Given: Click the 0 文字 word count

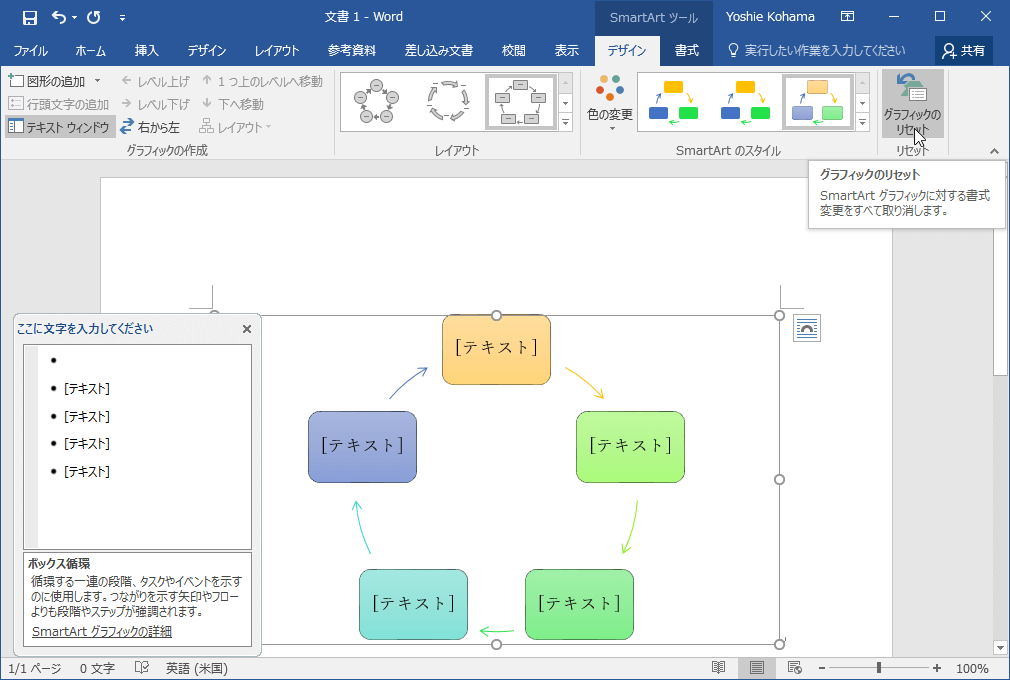Looking at the screenshot, I should coord(97,668).
